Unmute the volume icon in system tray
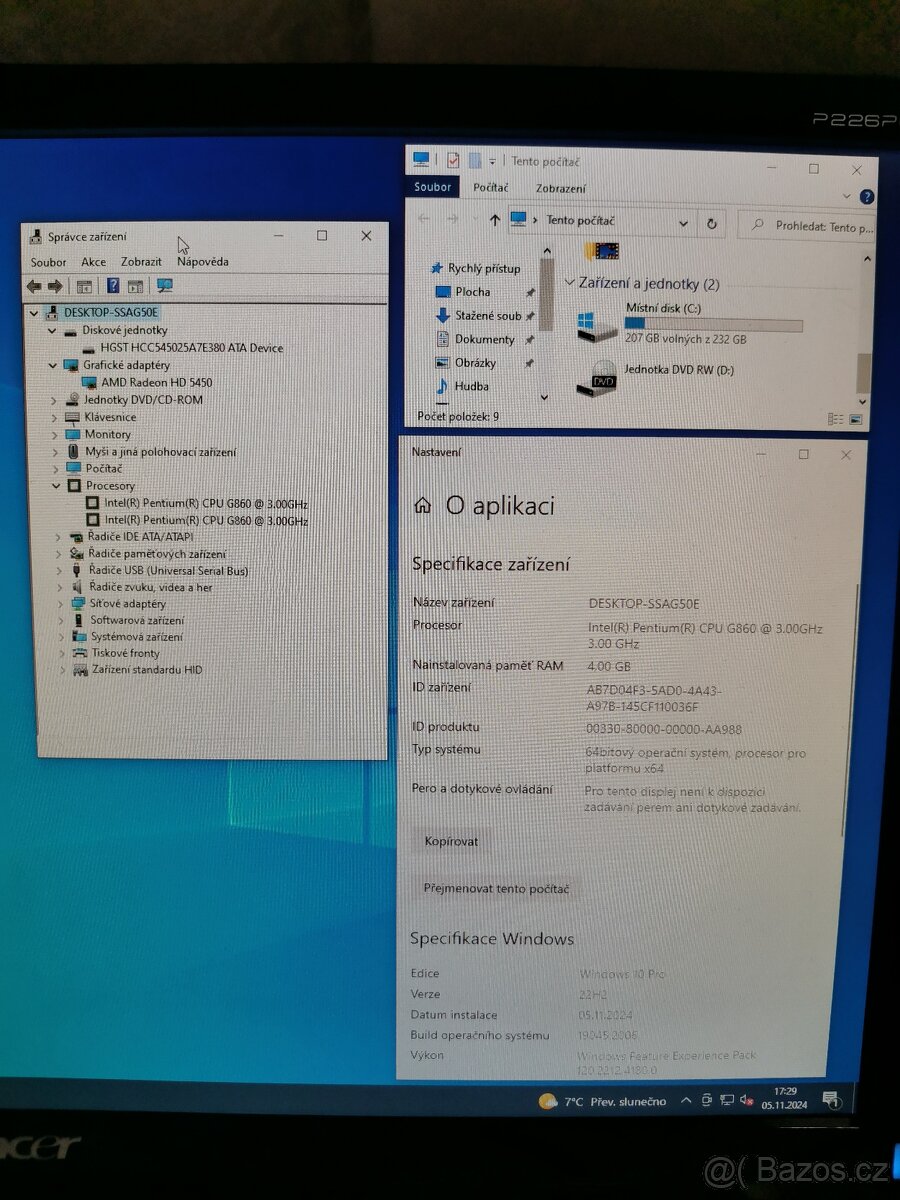The width and height of the screenshot is (900, 1200). pyautogui.click(x=746, y=1100)
